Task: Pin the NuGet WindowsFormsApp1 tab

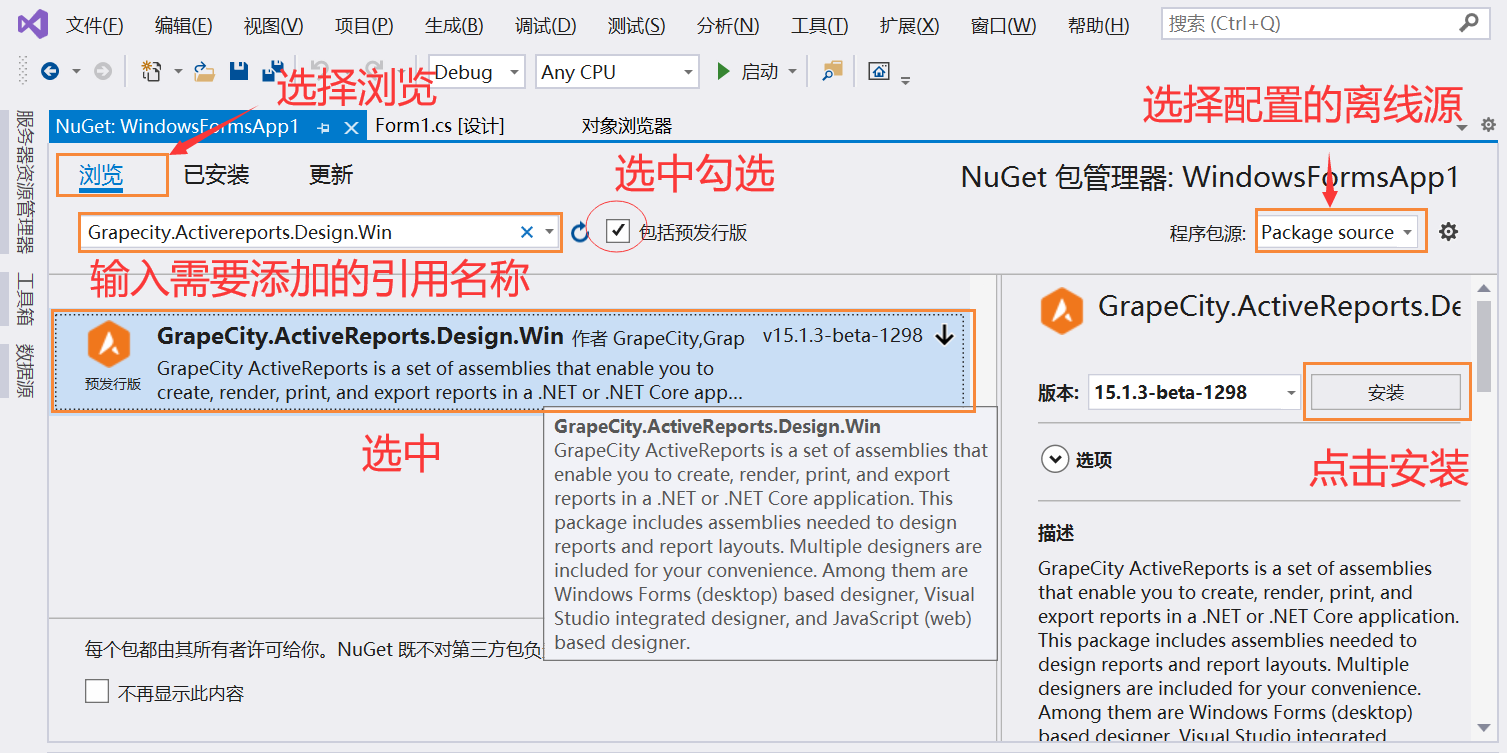Action: click(323, 127)
